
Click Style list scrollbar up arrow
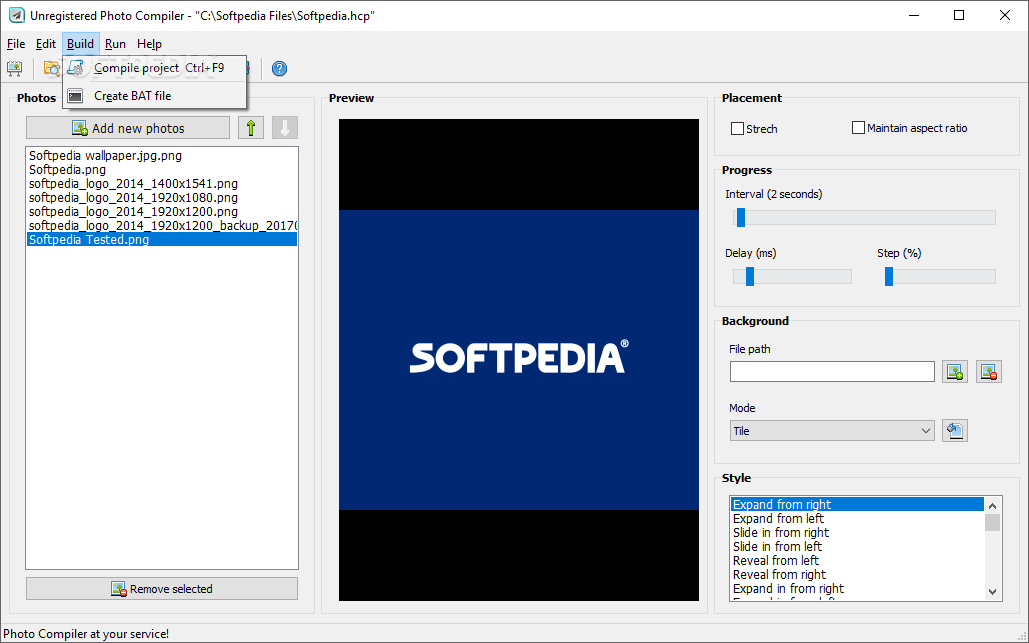pyautogui.click(x=992, y=505)
